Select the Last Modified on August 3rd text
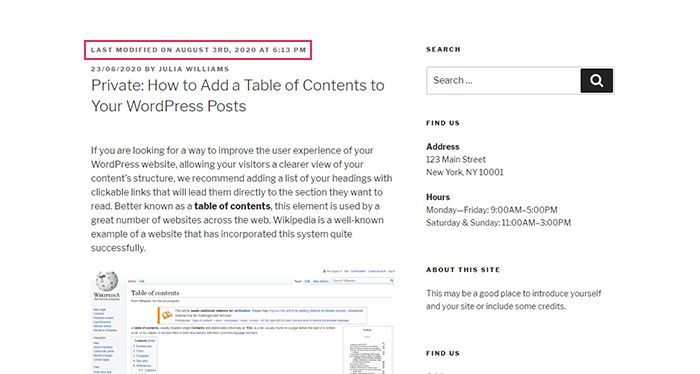The width and height of the screenshot is (700, 374). 199,50
